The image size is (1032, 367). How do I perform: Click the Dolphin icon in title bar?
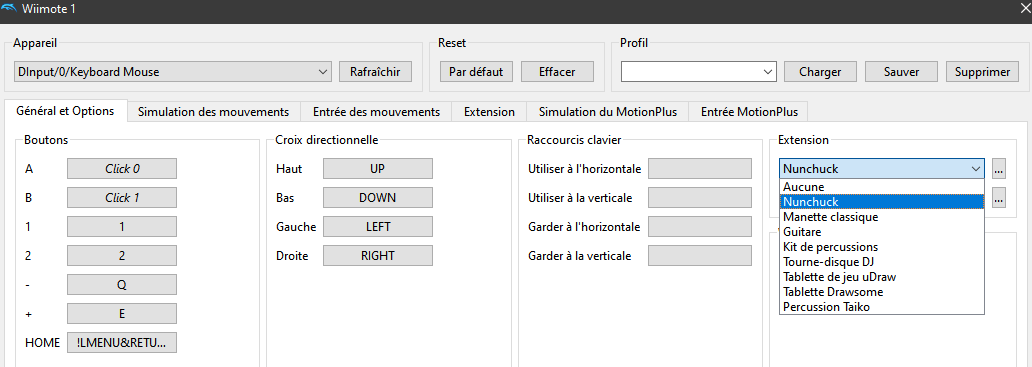click(8, 9)
